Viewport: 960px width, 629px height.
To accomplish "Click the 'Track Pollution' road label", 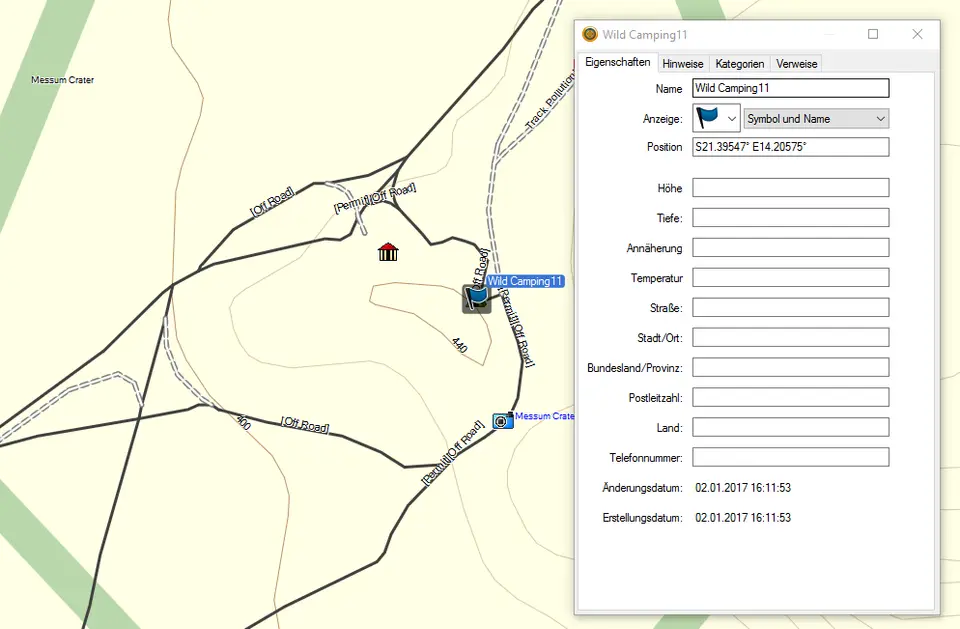I will coord(551,102).
